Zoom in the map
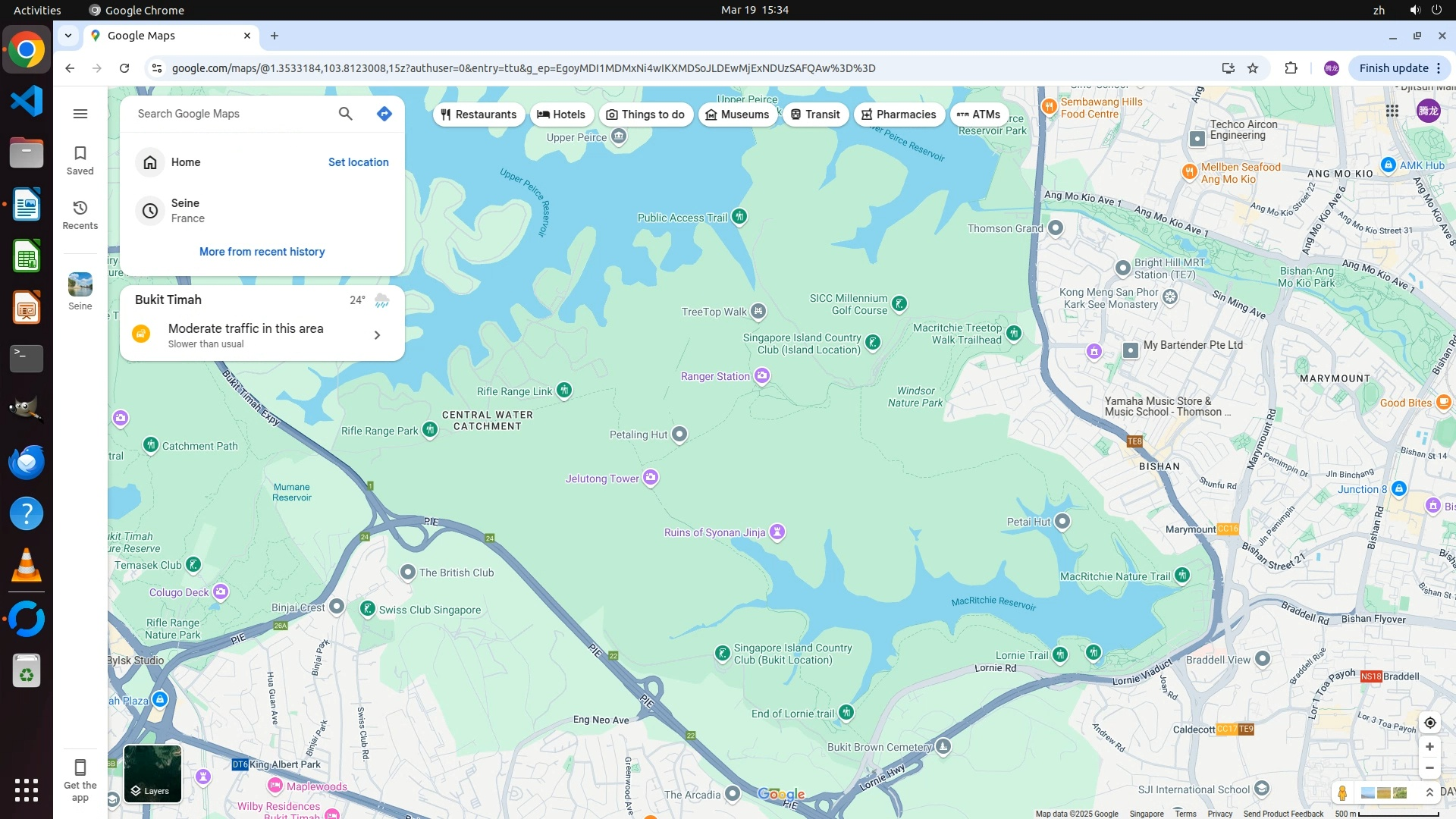This screenshot has height=819, width=1456. pos(1429,746)
